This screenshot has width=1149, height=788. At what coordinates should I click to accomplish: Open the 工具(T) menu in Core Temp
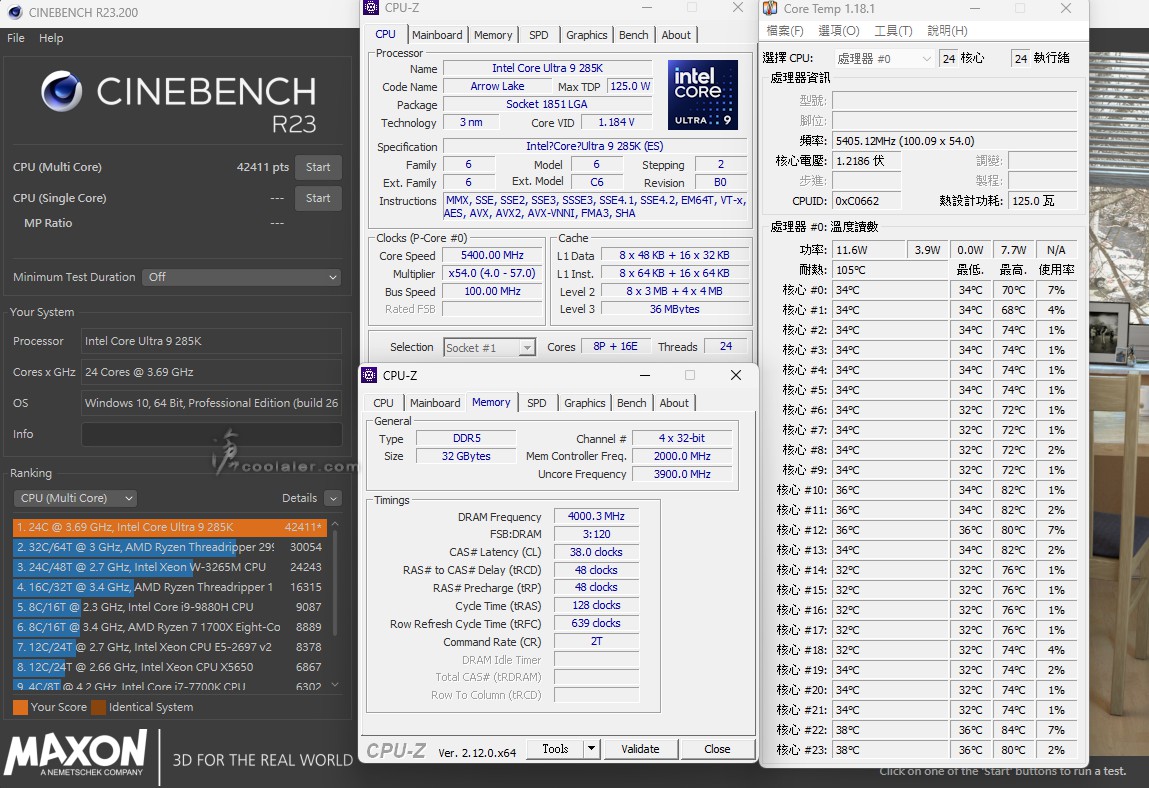[893, 31]
